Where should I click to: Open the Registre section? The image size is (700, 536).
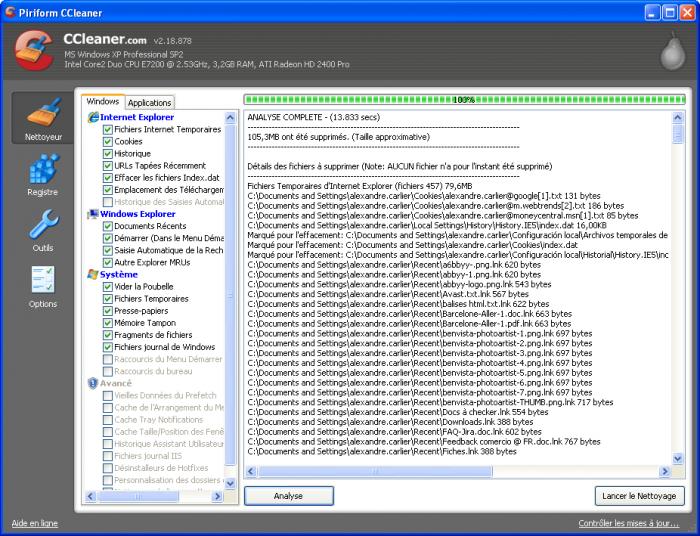point(43,175)
